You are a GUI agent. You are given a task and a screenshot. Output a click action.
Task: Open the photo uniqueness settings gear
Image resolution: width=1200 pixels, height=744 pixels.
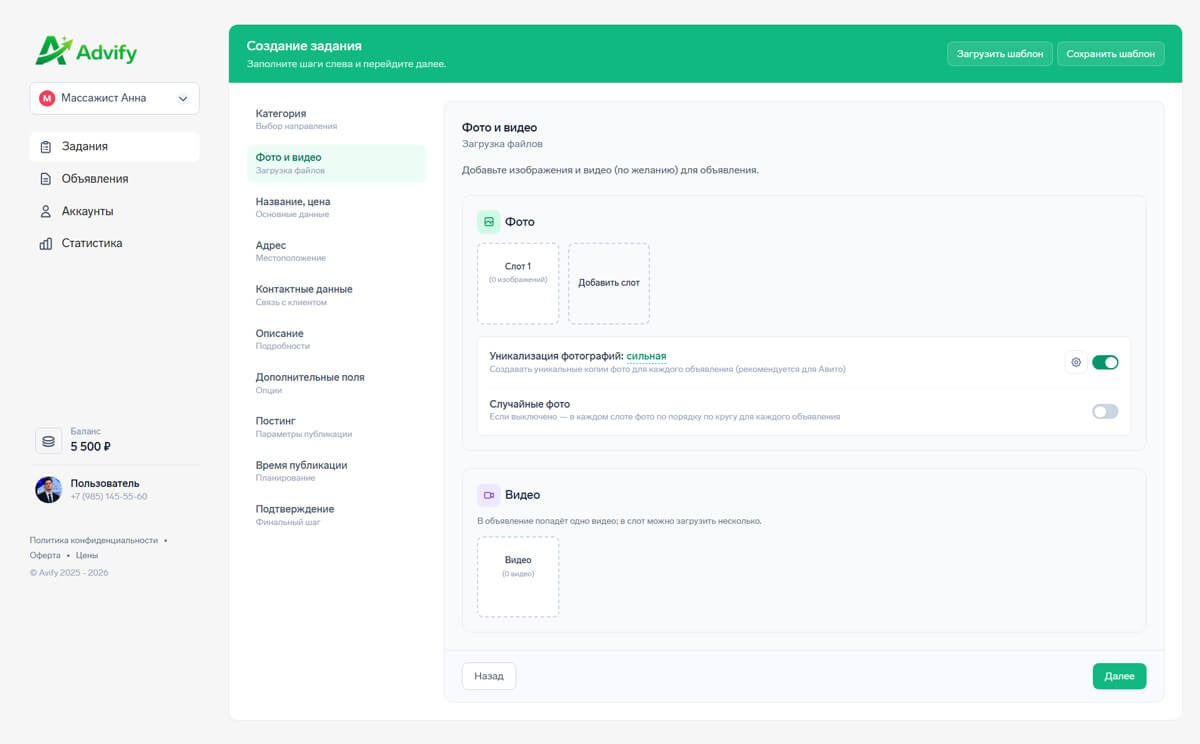point(1076,362)
